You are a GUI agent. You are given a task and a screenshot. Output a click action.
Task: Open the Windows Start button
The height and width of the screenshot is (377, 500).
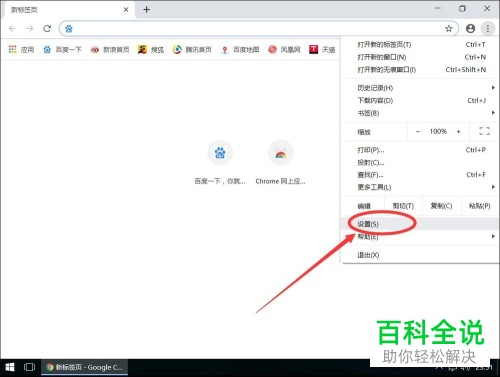pyautogui.click(x=10, y=367)
